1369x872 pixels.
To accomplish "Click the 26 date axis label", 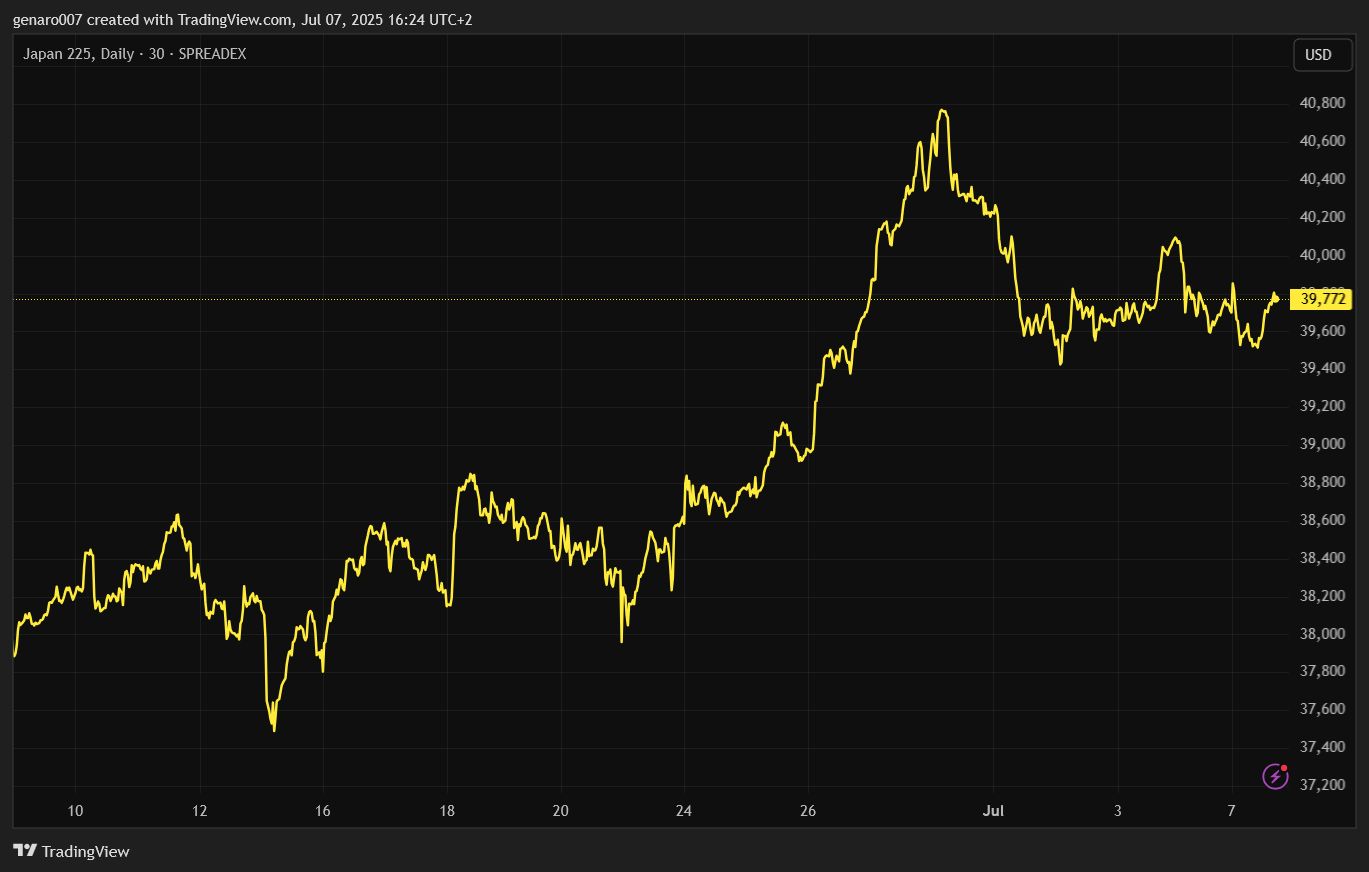I will point(808,811).
